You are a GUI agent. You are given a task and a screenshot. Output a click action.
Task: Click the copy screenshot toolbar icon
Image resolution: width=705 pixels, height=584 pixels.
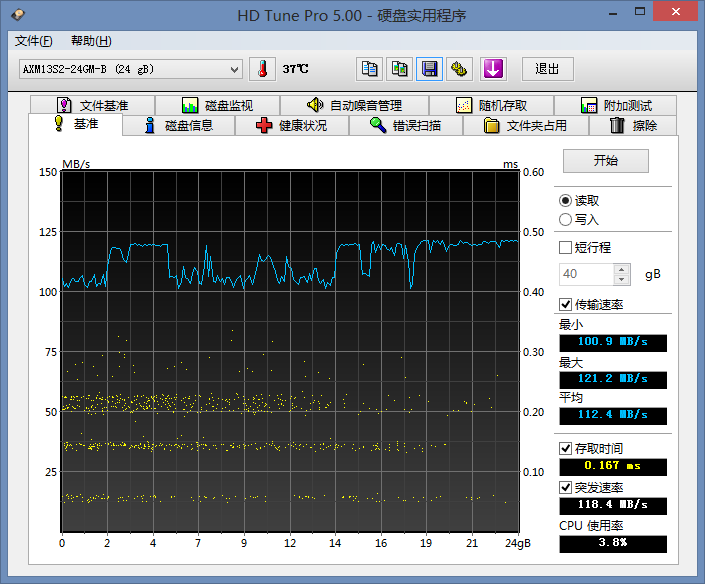coord(399,69)
